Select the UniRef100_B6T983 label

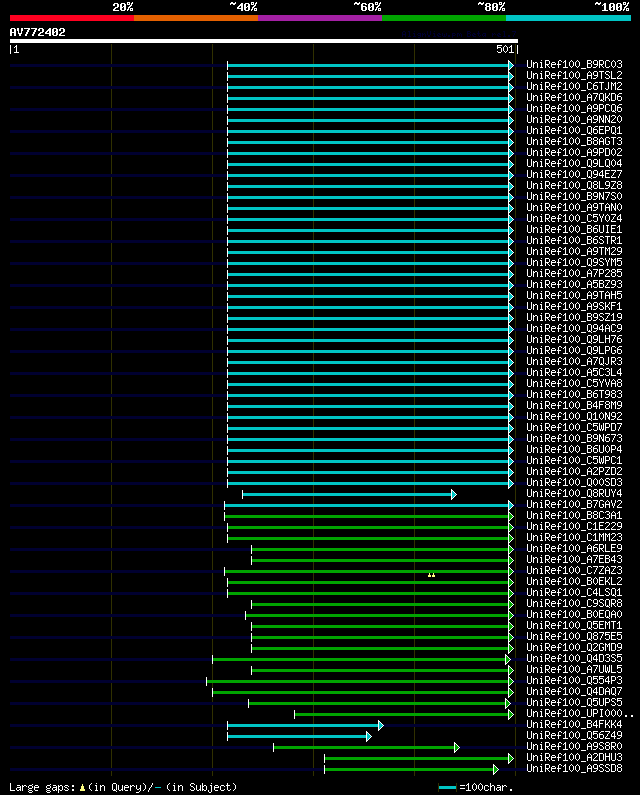point(574,394)
